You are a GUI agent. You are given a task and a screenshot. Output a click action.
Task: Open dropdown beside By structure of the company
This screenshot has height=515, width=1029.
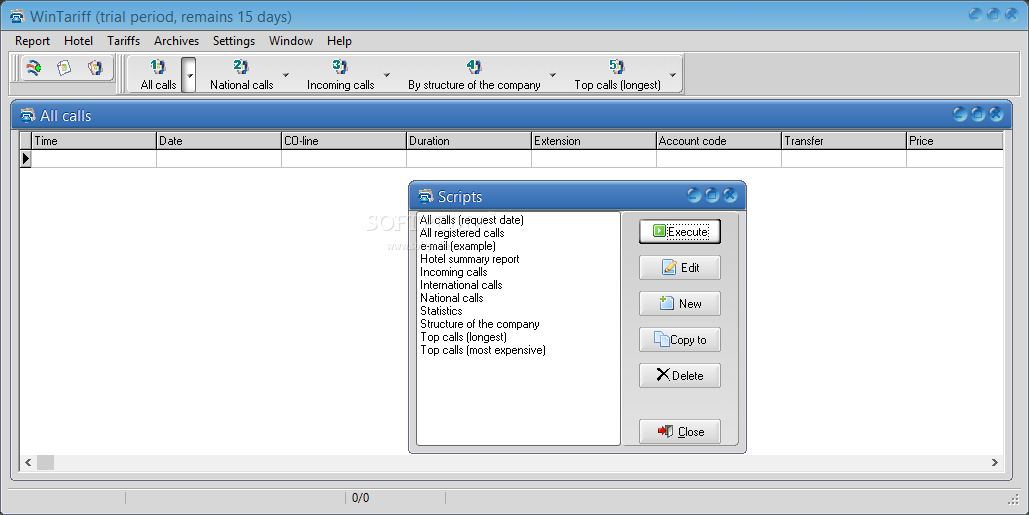[x=553, y=75]
